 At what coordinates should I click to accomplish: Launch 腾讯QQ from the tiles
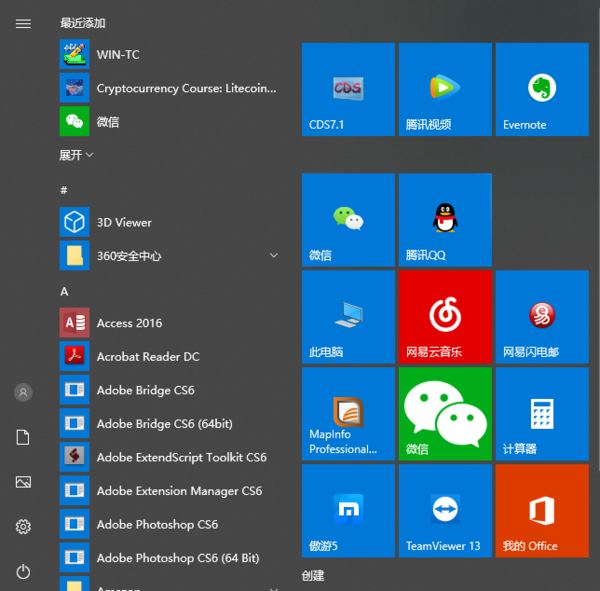[x=445, y=220]
